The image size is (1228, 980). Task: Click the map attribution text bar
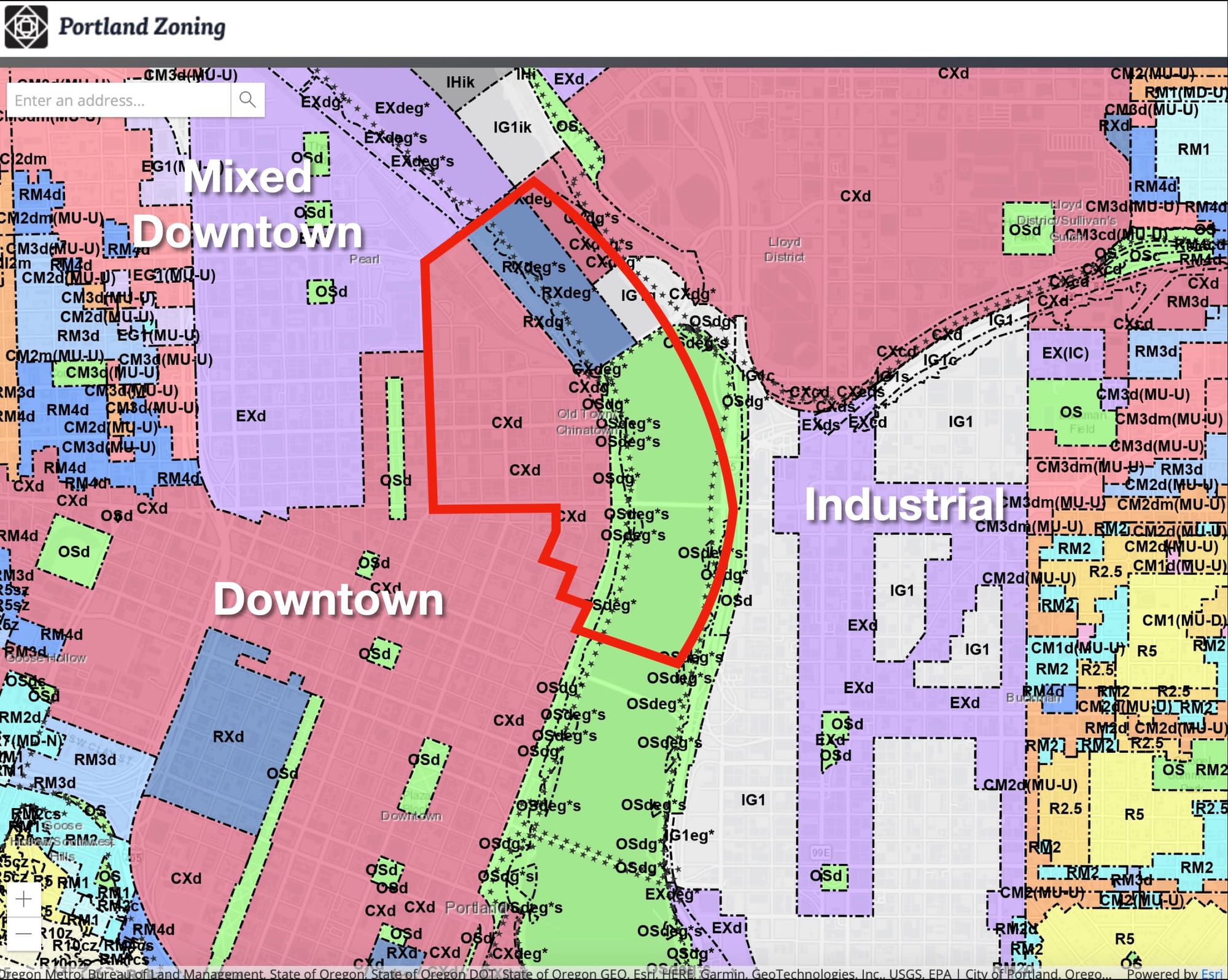553,973
